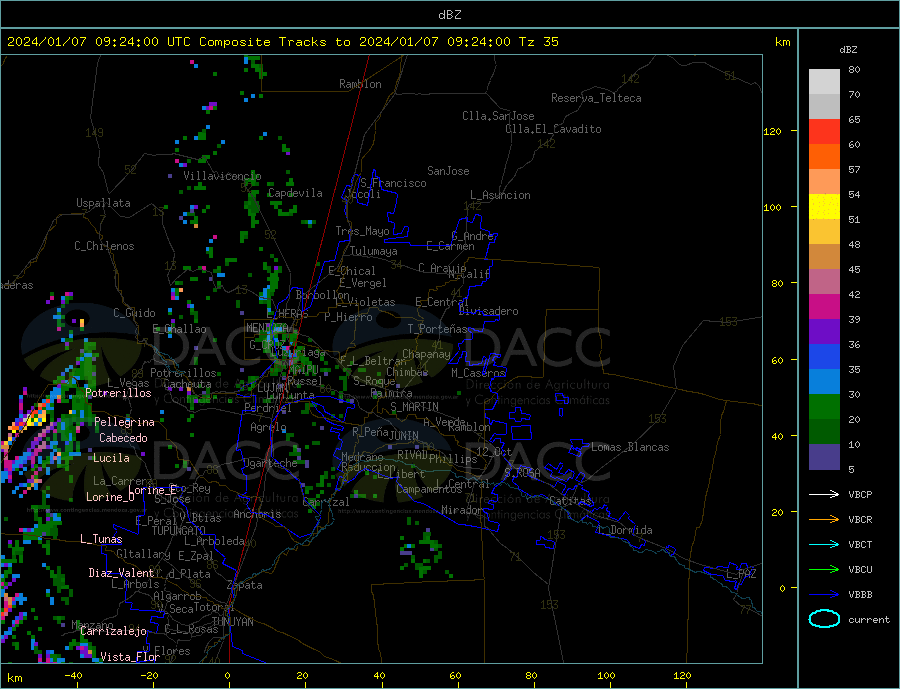900x689 pixels.
Task: Click the Clla.El_Cavadito label
Action: [553, 129]
